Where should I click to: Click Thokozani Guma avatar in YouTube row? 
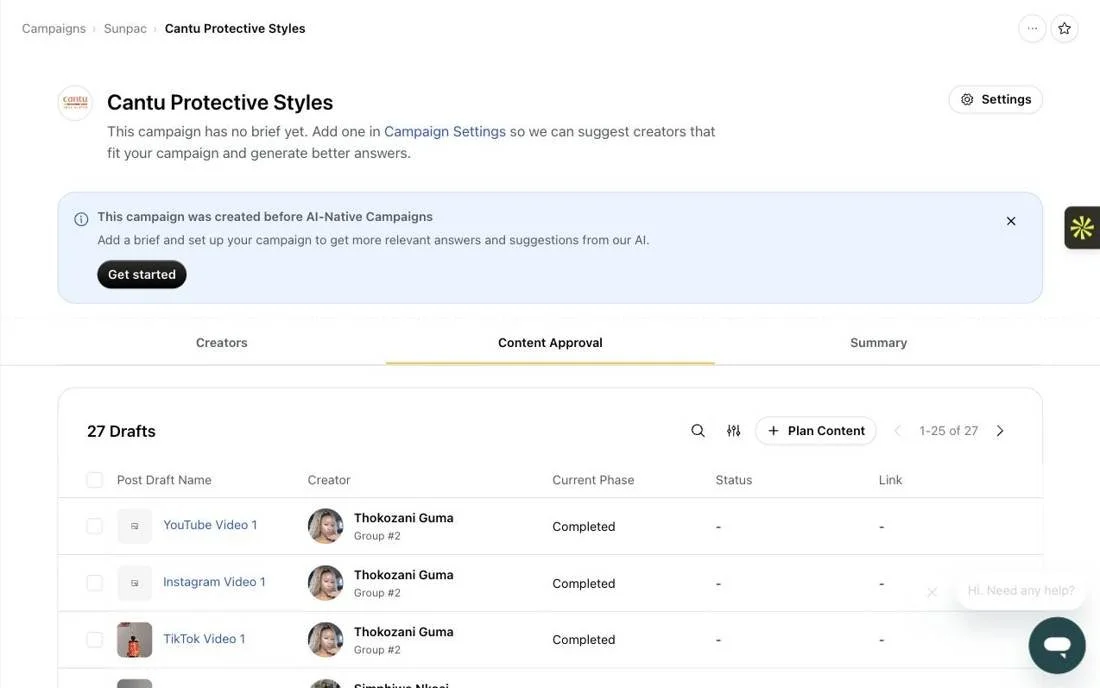[326, 526]
